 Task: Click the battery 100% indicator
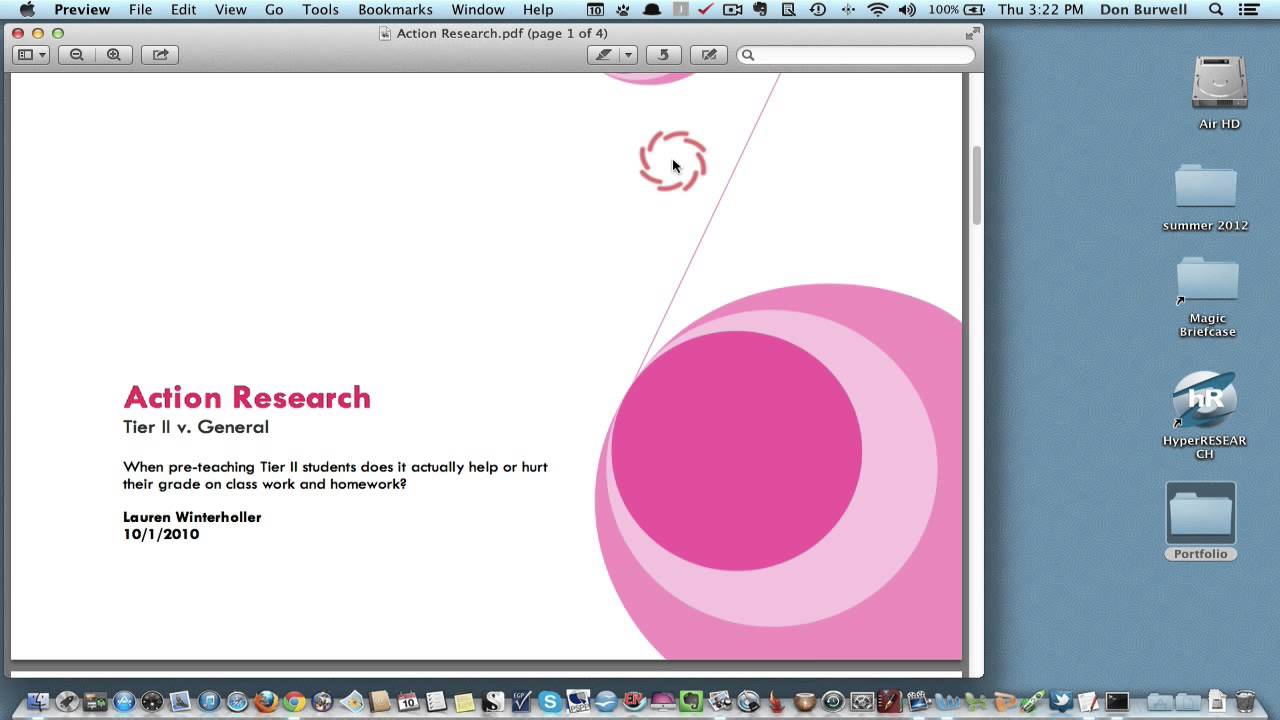[x=957, y=10]
